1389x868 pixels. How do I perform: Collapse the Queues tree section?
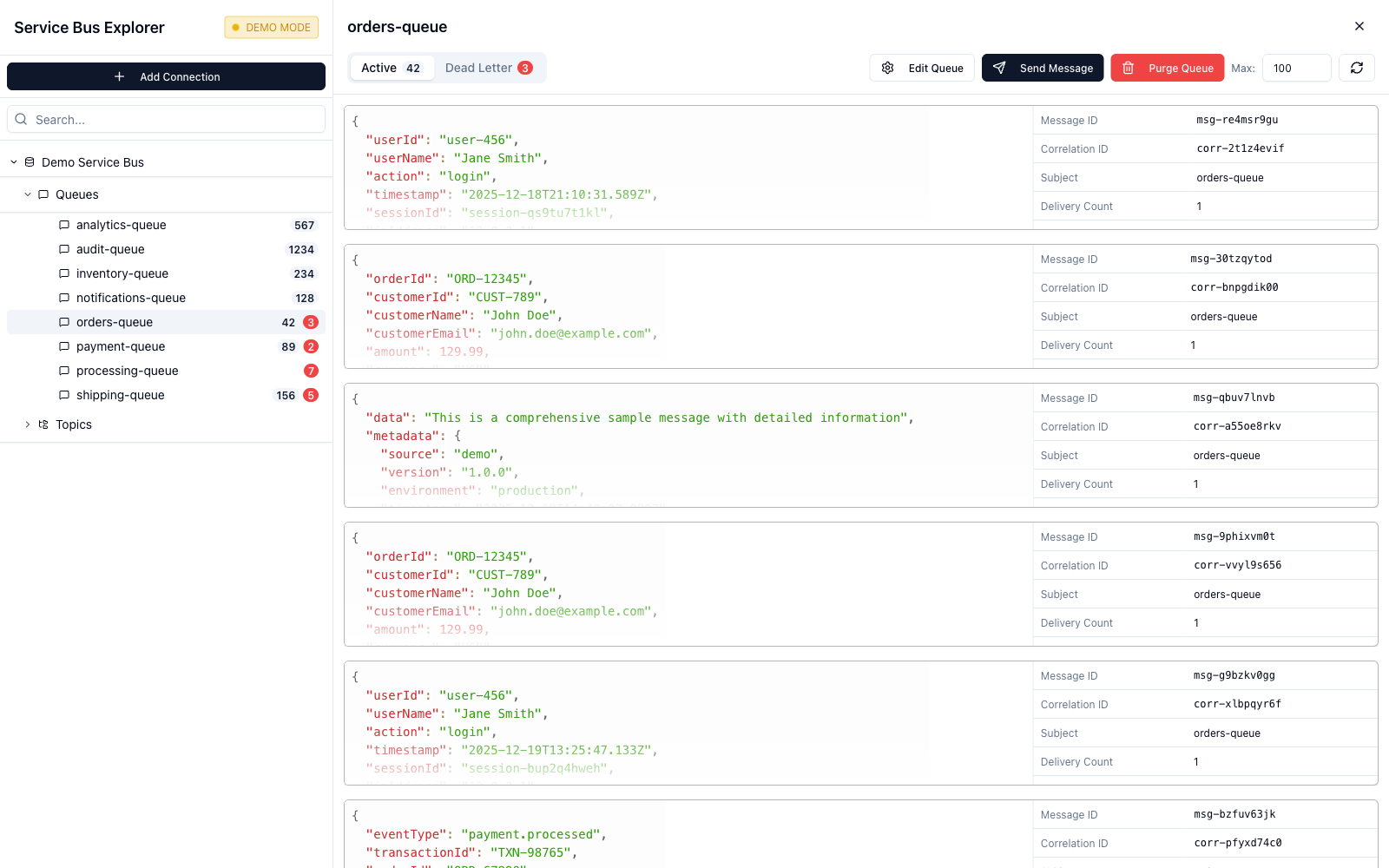27,194
